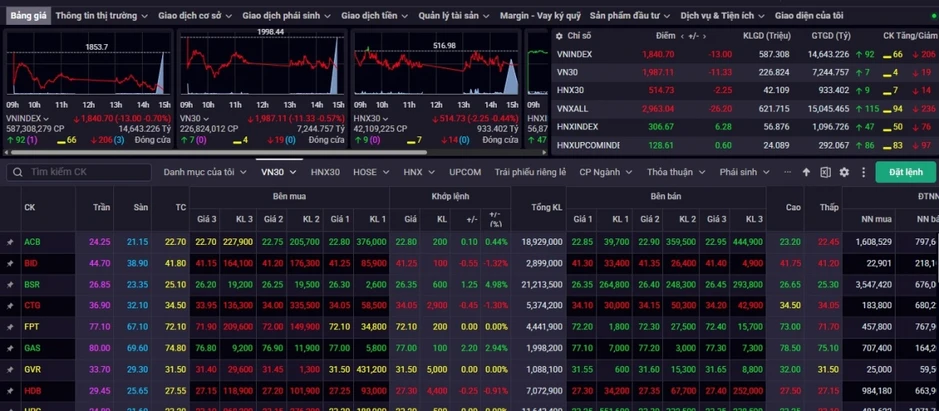Screen dimensions: 939x411
Task: Select the Bảng giá tab
Action: pyautogui.click(x=28, y=16)
